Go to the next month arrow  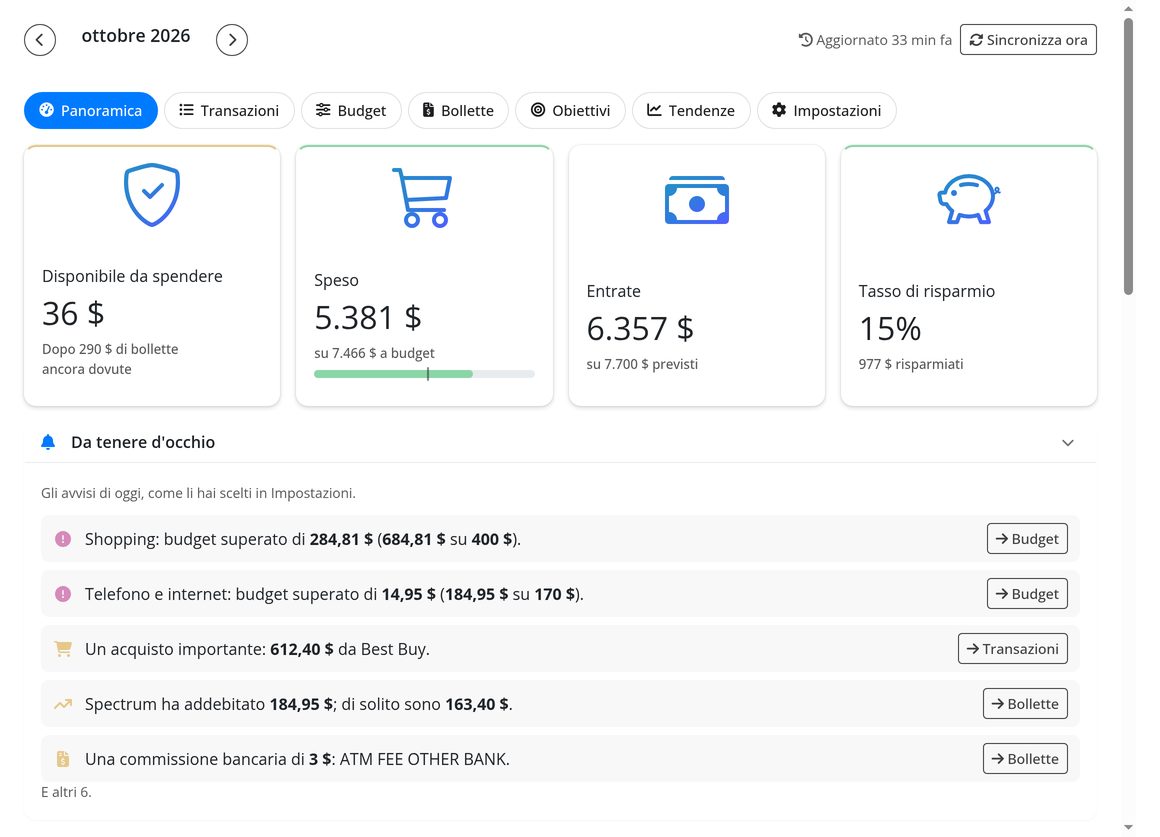(232, 40)
